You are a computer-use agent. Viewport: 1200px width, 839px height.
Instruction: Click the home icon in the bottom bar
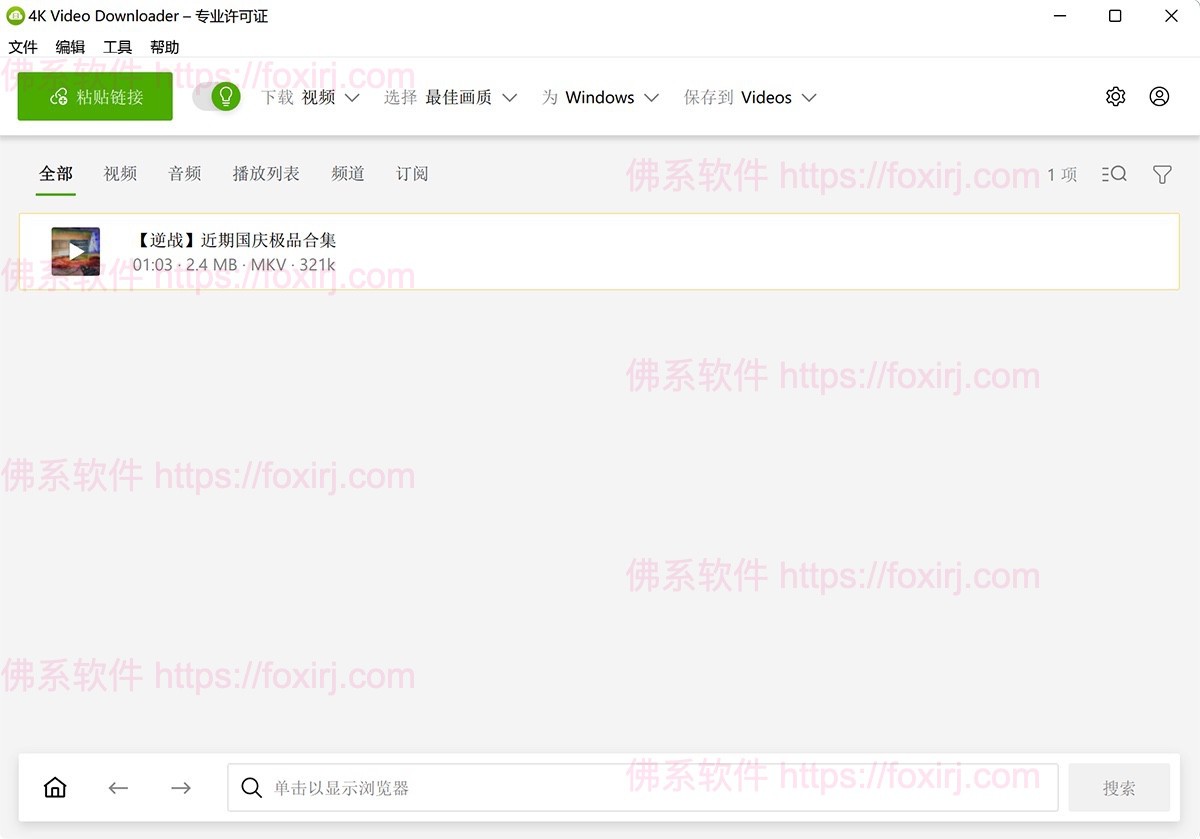(55, 787)
